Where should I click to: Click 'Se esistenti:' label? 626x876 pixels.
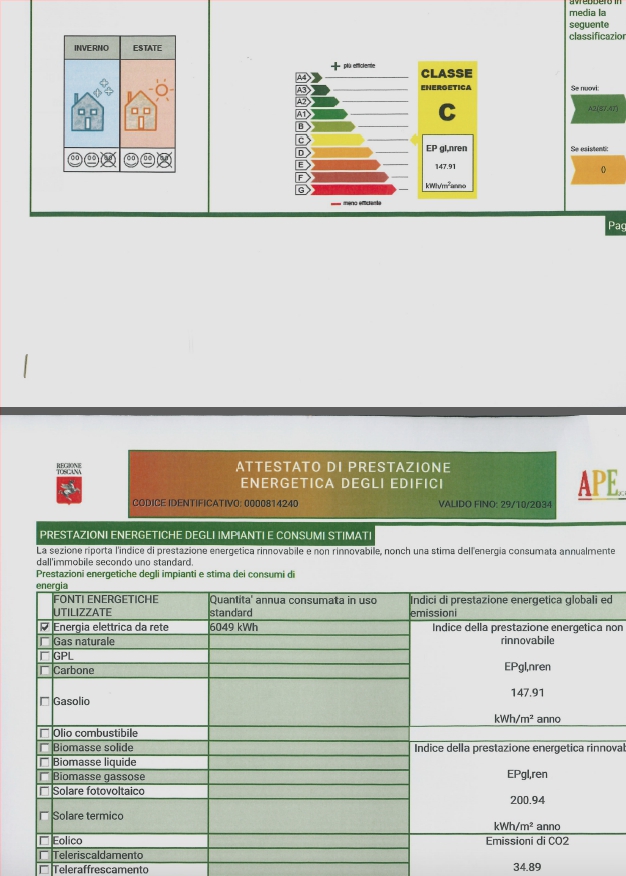pos(589,149)
